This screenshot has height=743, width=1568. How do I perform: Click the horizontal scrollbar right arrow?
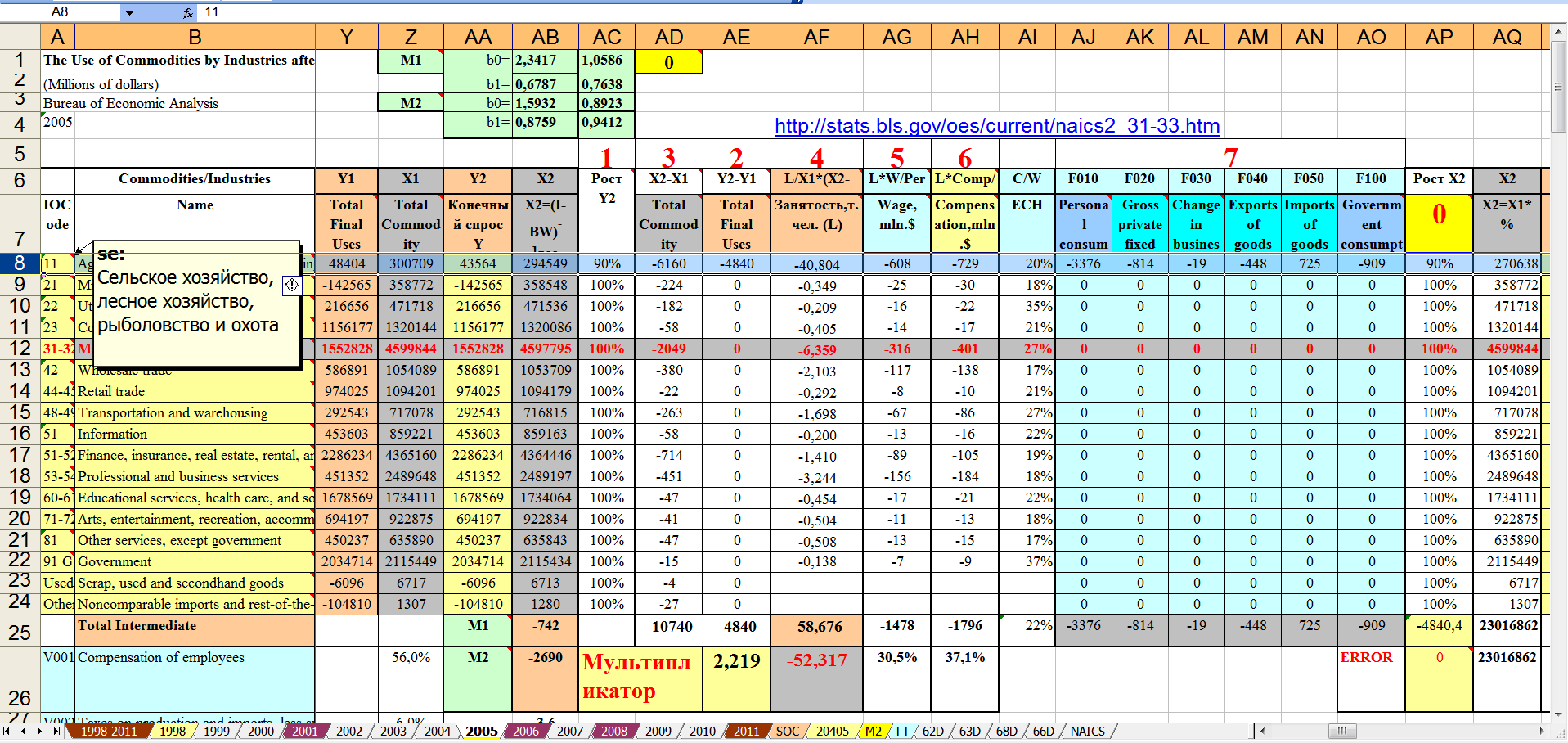1541,731
